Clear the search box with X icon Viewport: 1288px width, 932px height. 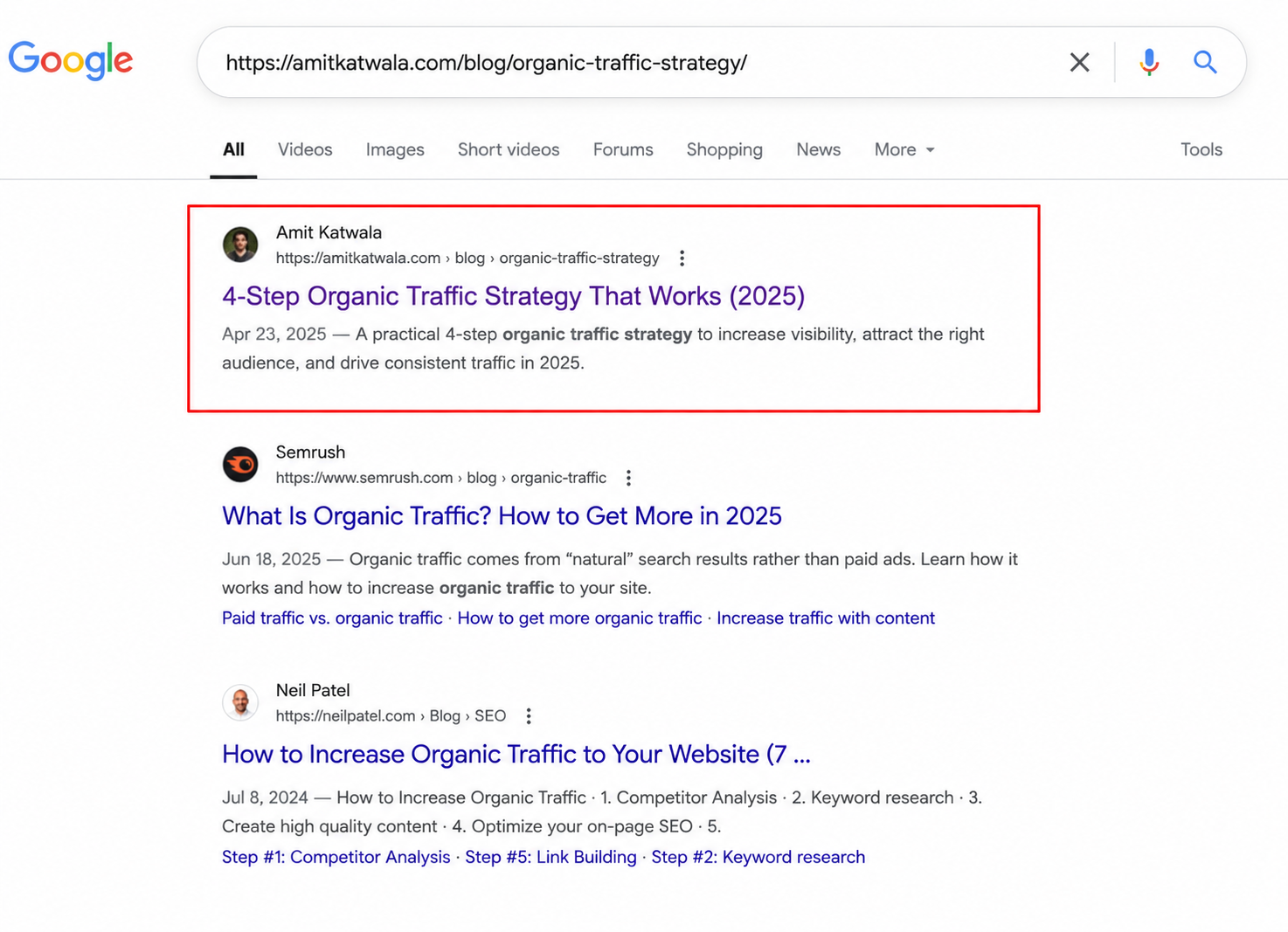tap(1080, 62)
